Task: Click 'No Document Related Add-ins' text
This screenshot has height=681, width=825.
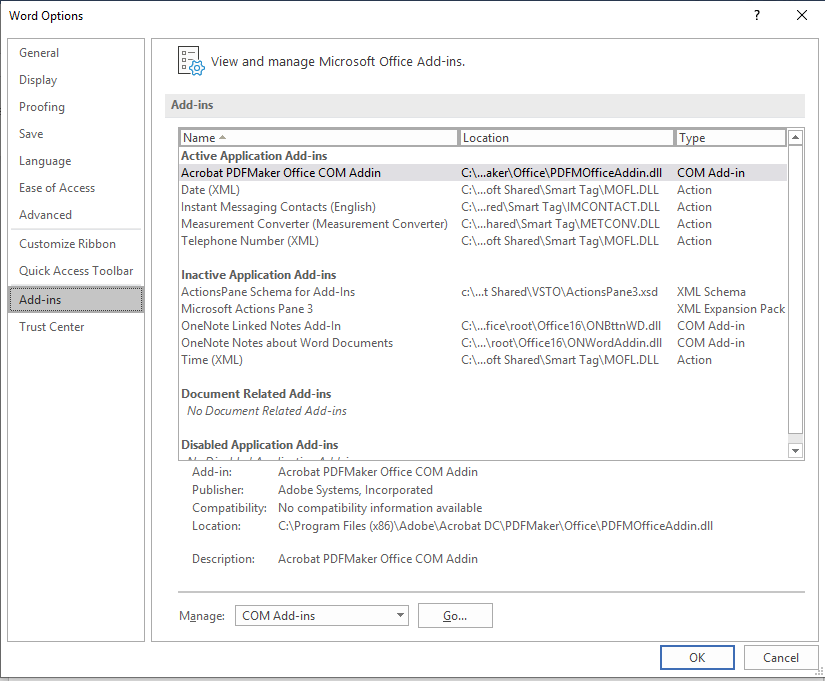Action: tap(267, 411)
